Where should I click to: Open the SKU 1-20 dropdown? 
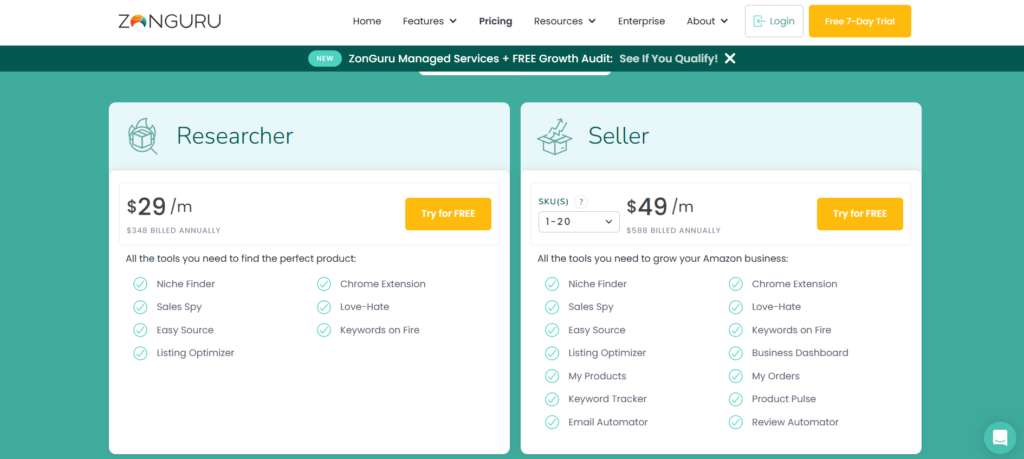pos(579,221)
